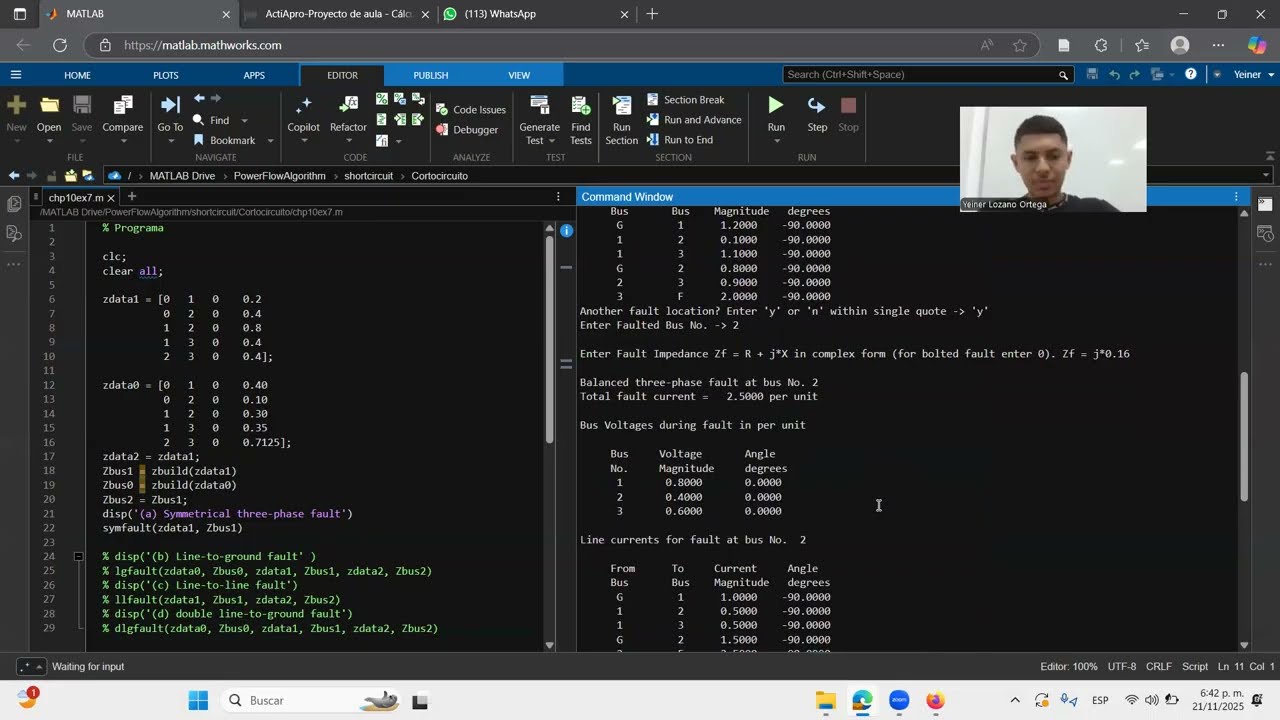Switch to ActiApro-Proyecto de aula browser tab
The height and width of the screenshot is (720, 1280).
pyautogui.click(x=337, y=14)
